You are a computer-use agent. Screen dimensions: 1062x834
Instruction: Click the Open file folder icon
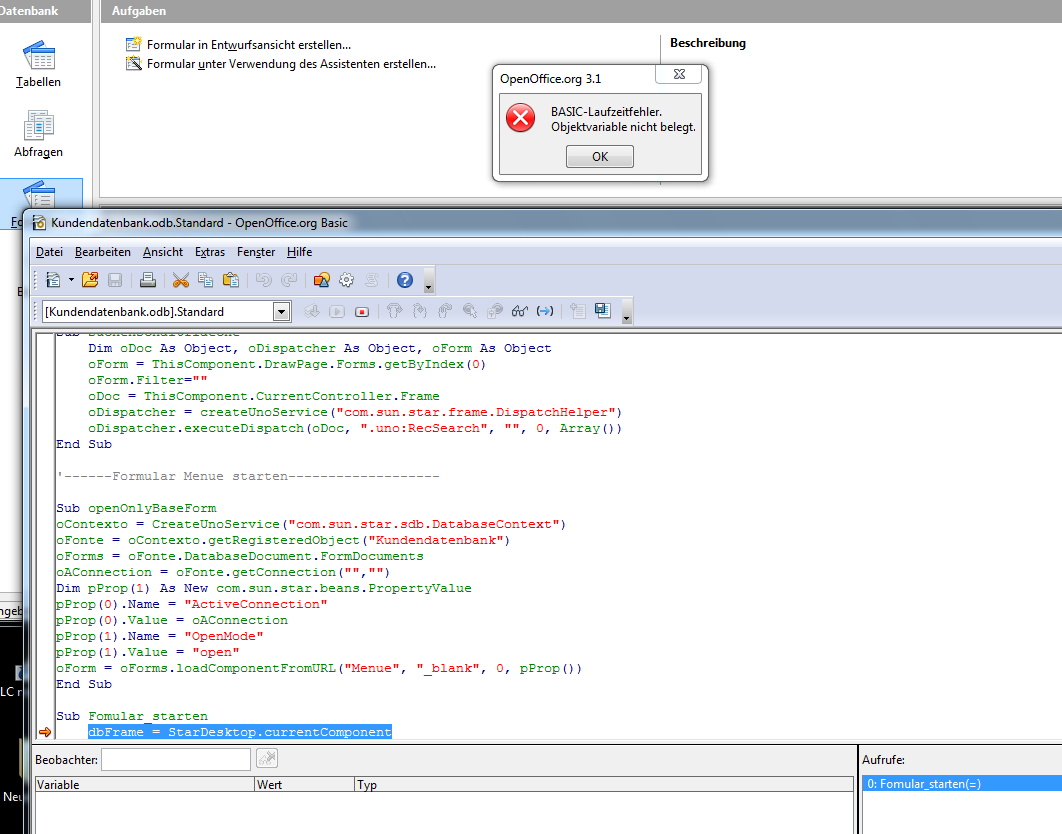click(x=90, y=280)
